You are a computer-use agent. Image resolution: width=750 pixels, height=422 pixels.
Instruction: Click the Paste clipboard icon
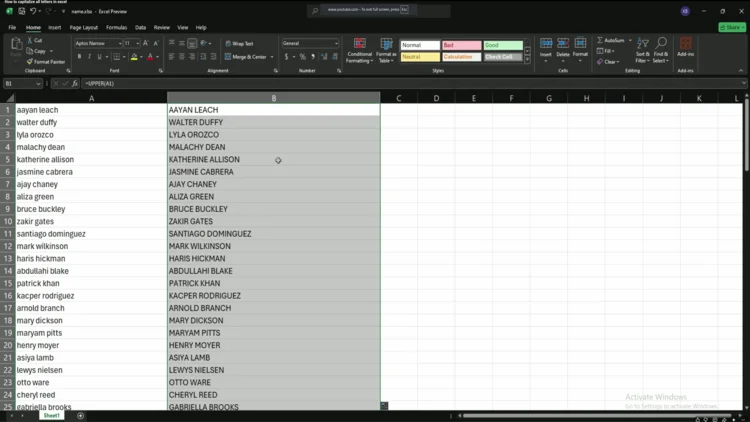click(16, 44)
